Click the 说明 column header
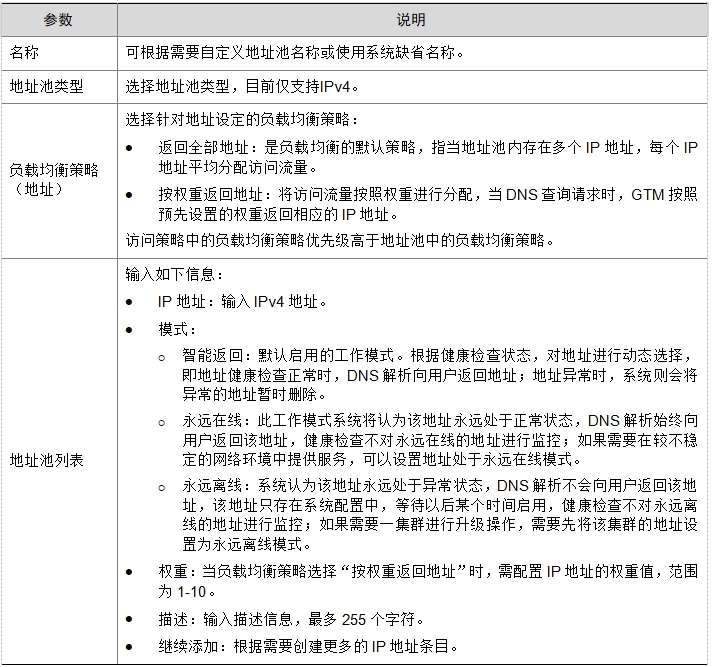Screen dimensions: 712x667 (x=411, y=20)
